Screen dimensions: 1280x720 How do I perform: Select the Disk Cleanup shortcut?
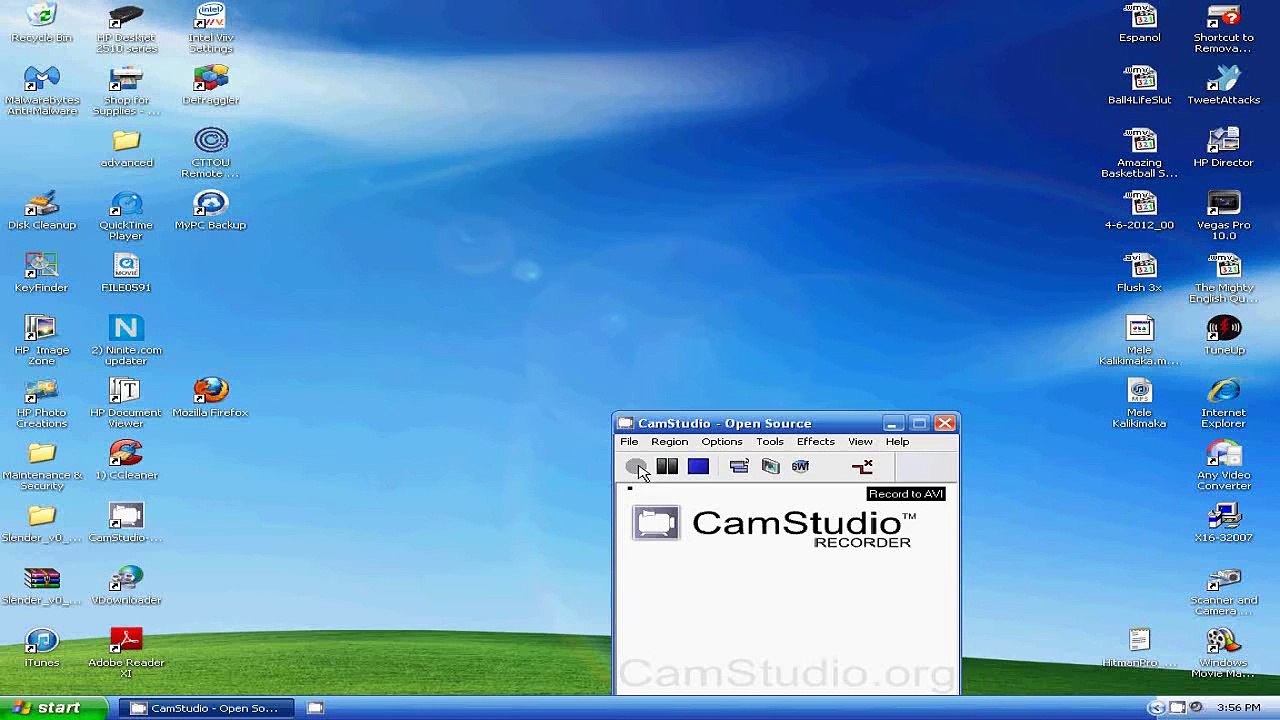tap(42, 210)
